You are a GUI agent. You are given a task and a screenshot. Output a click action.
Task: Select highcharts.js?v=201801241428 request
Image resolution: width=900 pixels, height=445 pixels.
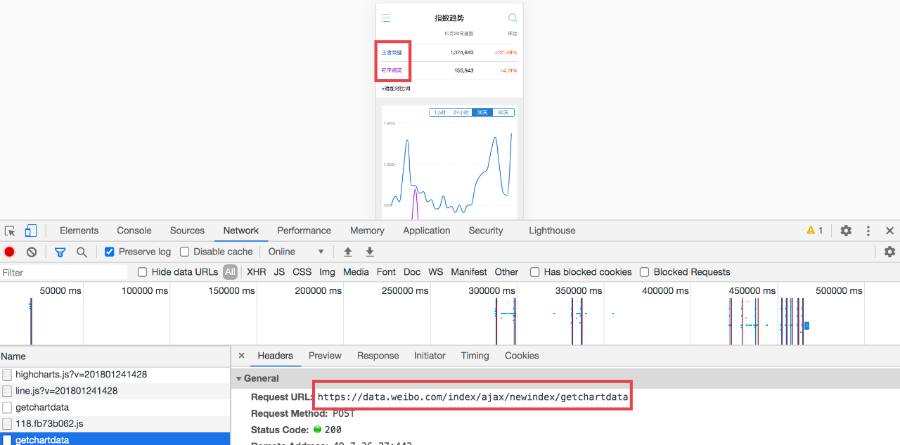pyautogui.click(x=115, y=374)
